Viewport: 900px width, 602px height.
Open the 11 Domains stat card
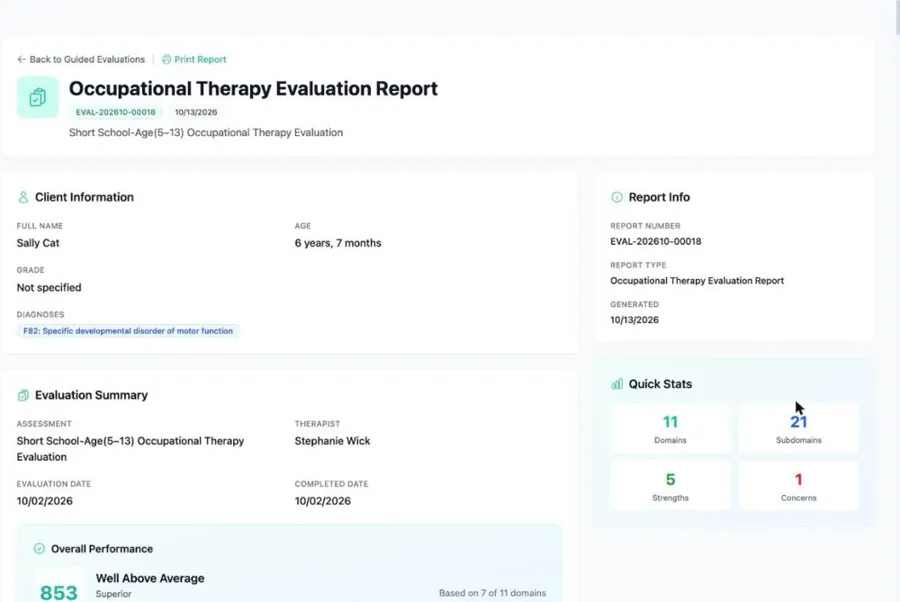(670, 429)
